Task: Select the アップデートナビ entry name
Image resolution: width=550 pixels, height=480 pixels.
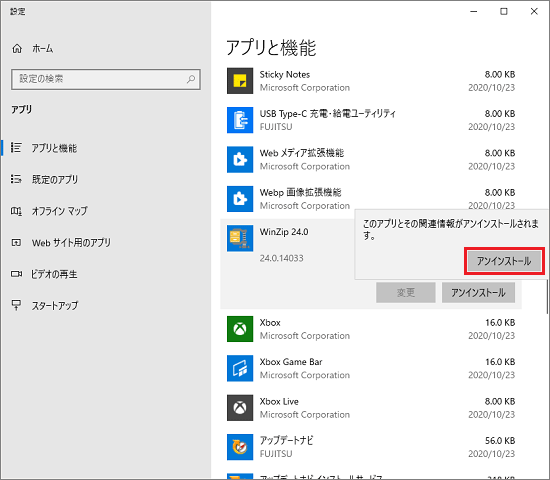Action: click(287, 440)
